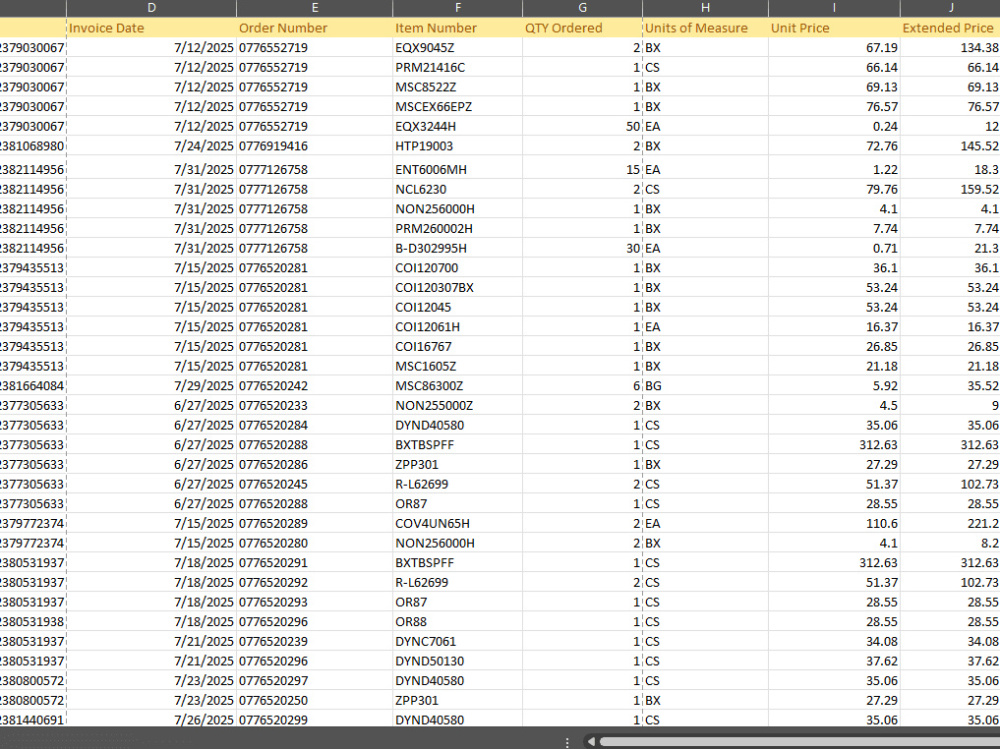Select item number COI12045 cell
Viewport: 1000px width, 749px height.
pyautogui.click(x=457, y=308)
